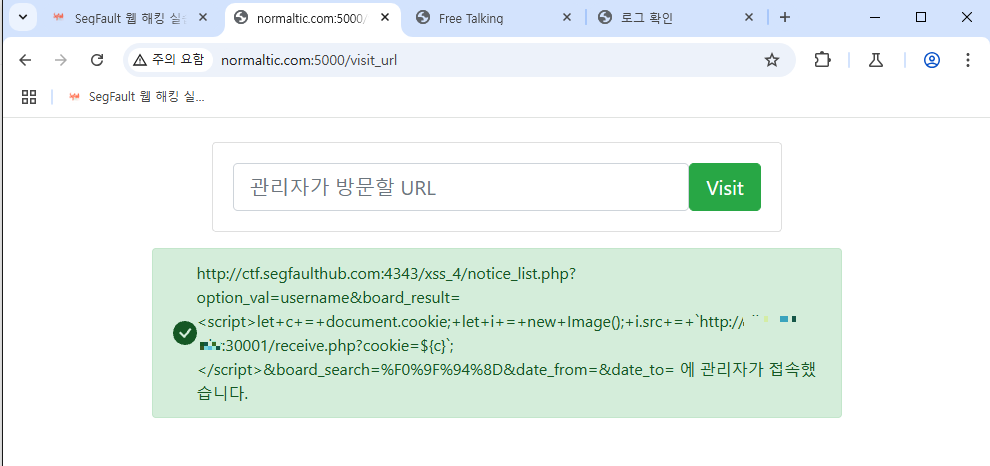Open the profile avatar menu
Screen dimensions: 990x466
pyautogui.click(x=932, y=60)
